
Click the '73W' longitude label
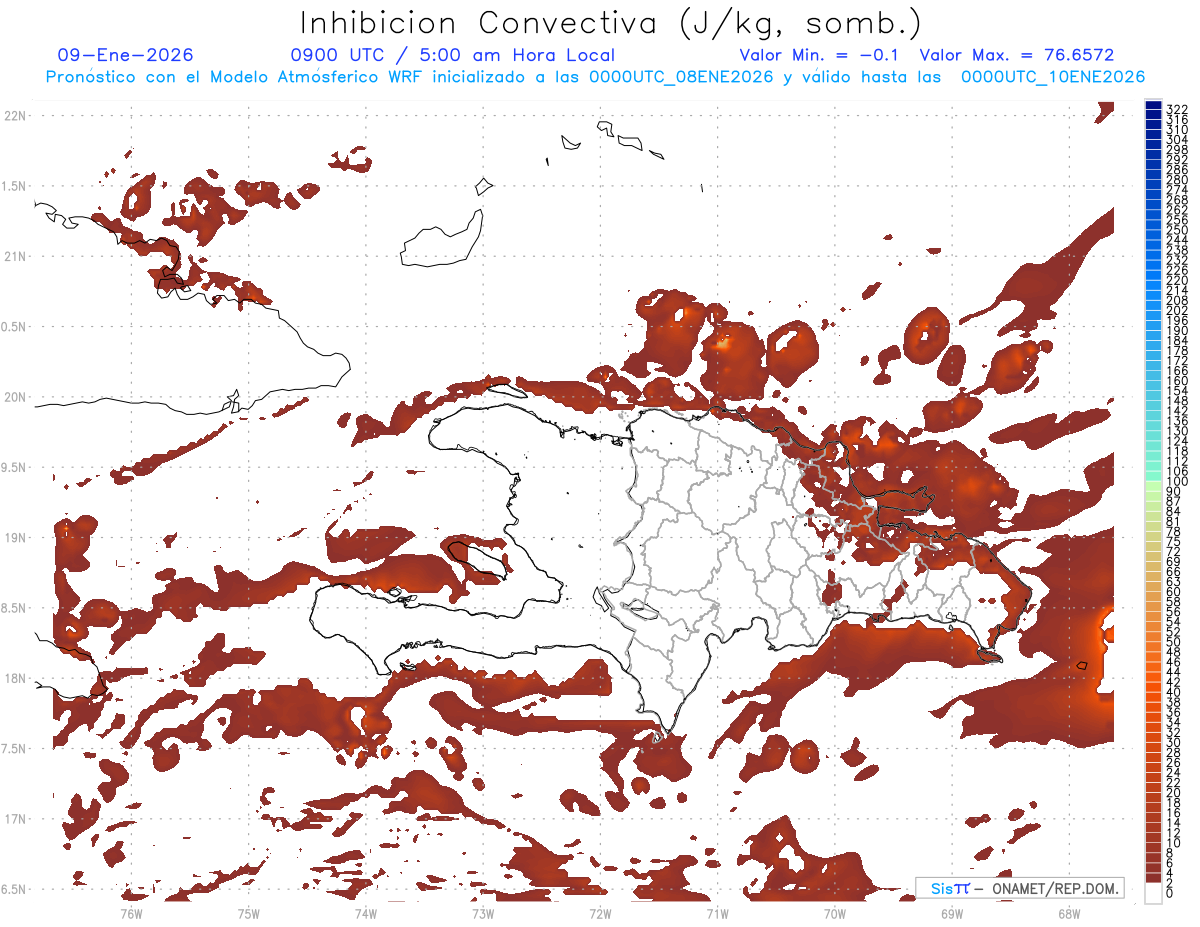483,913
